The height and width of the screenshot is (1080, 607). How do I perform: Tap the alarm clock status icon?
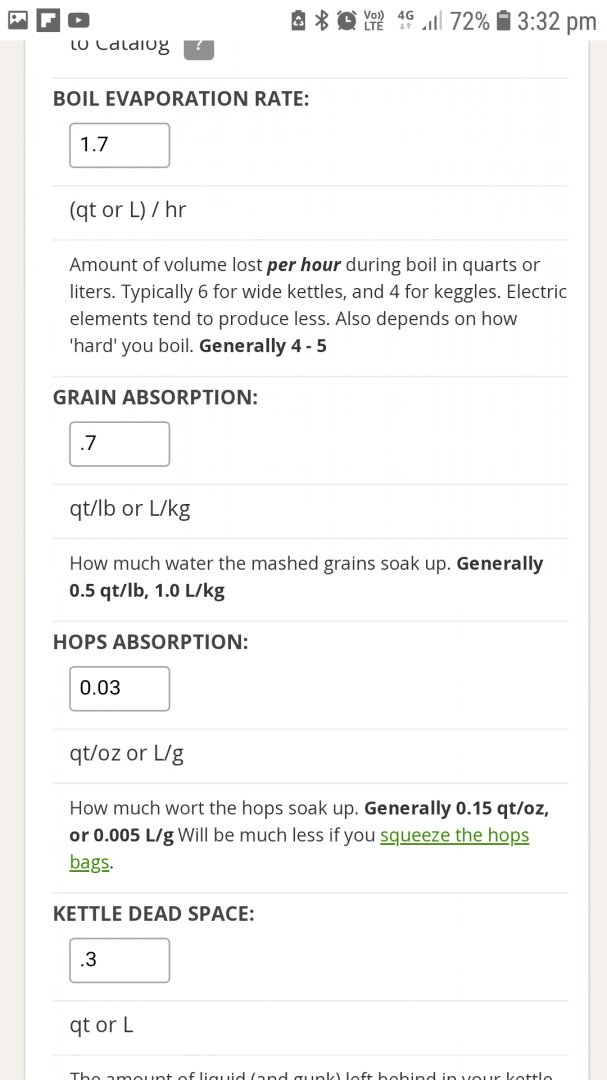(x=347, y=19)
